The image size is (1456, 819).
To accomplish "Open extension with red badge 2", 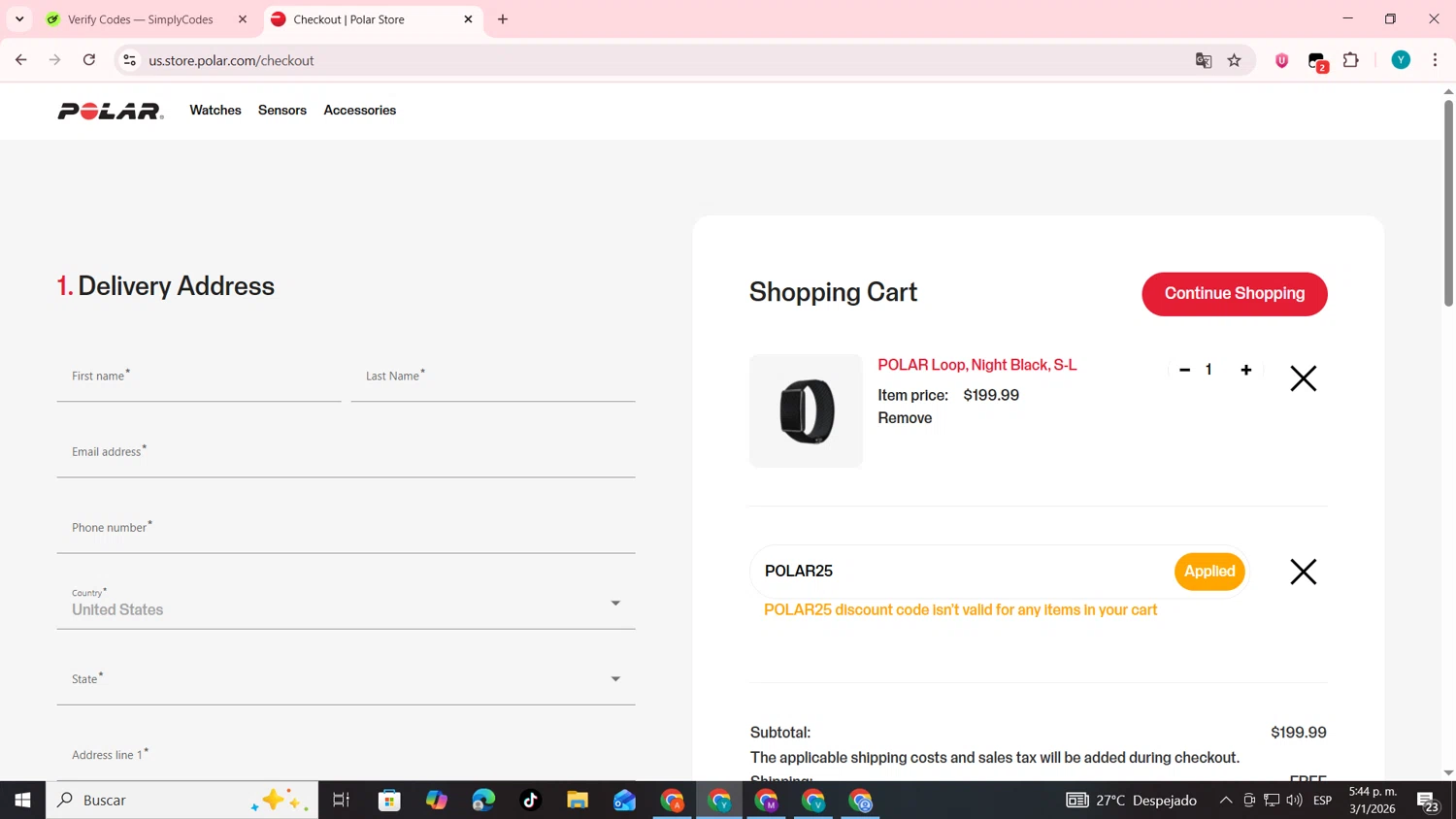I will pyautogui.click(x=1317, y=61).
